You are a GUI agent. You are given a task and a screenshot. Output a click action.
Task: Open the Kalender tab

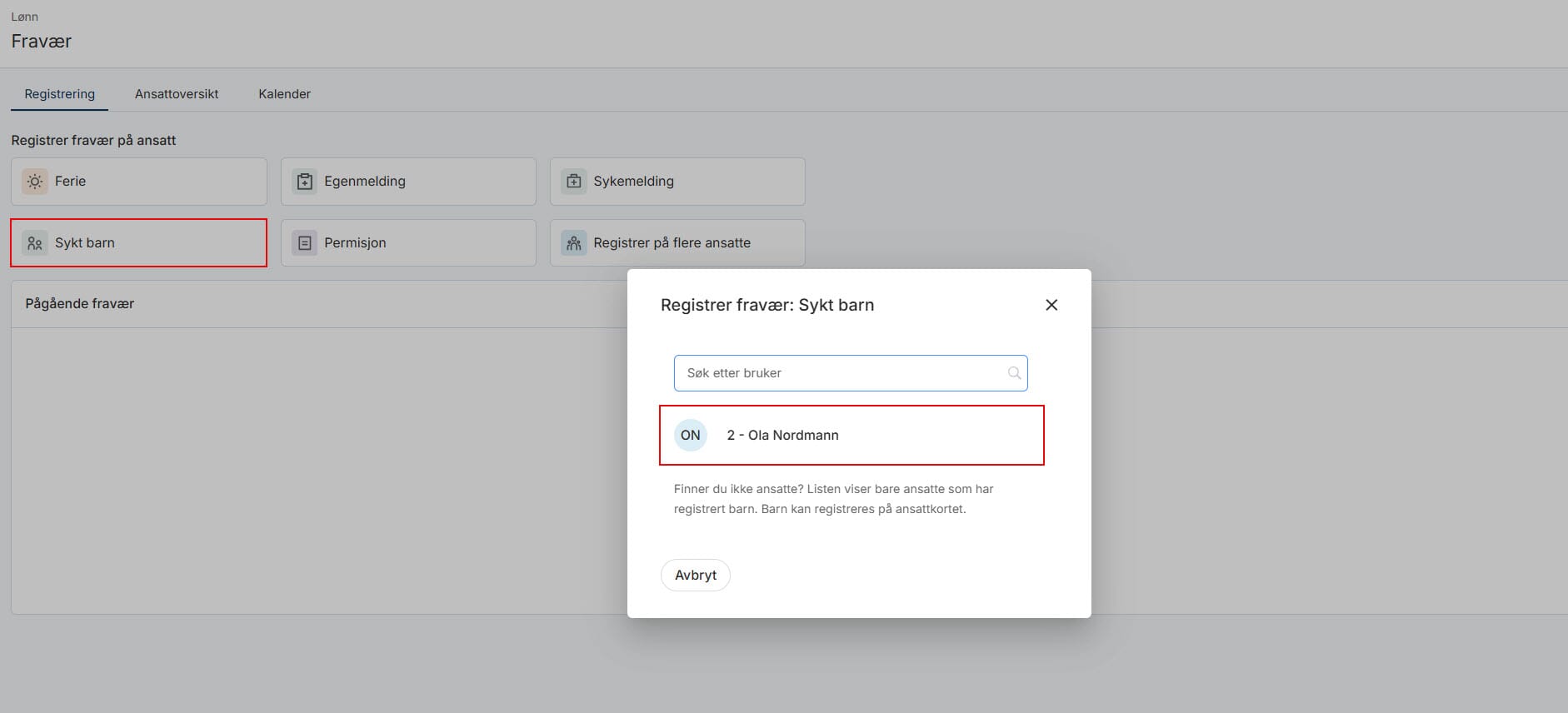[x=285, y=94]
